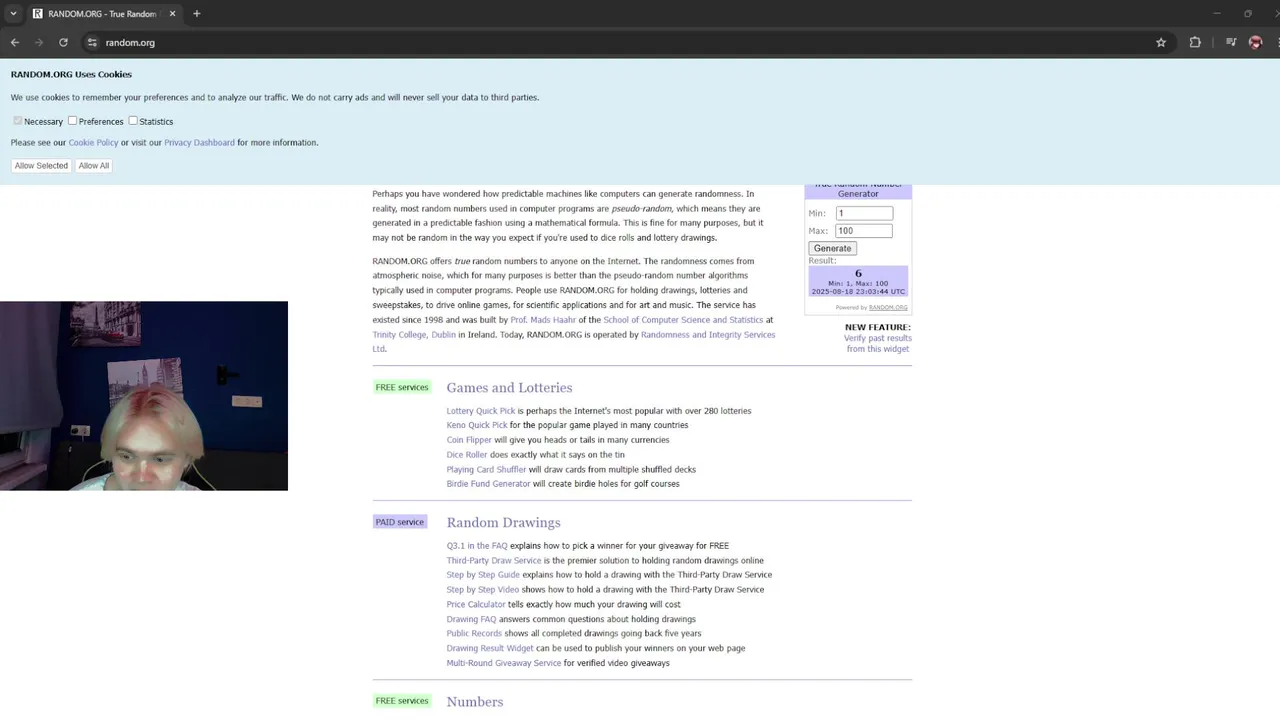This screenshot has height=720, width=1280.
Task: Open the Coin Flipper link
Action: (469, 440)
